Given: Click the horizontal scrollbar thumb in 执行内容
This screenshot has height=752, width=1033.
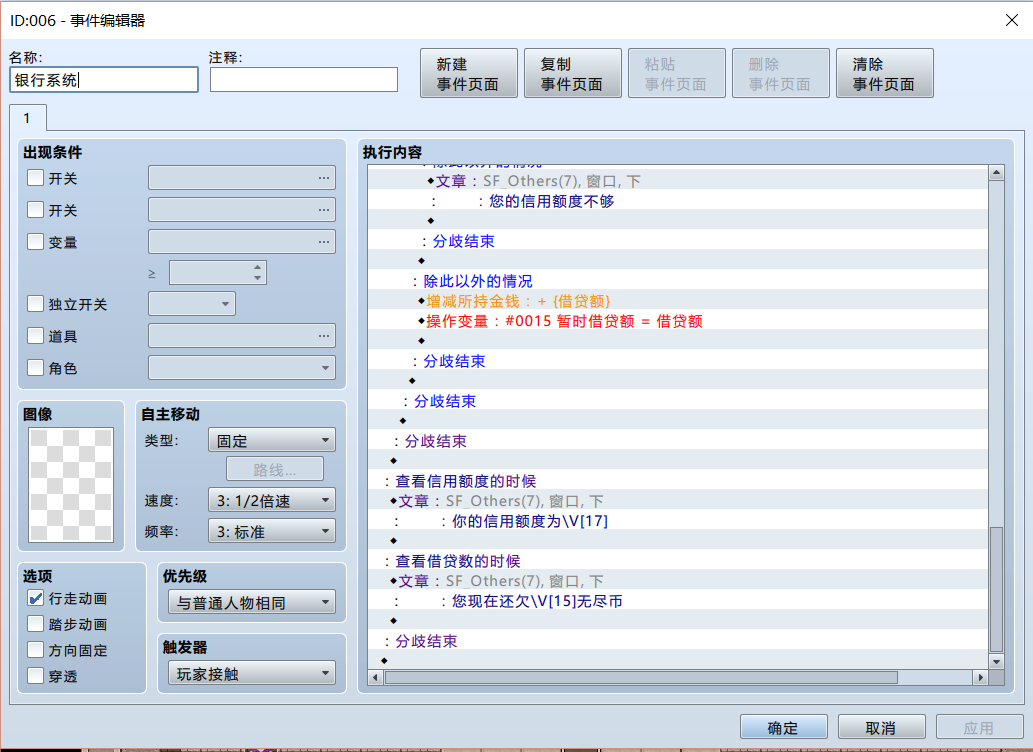Looking at the screenshot, I should (x=641, y=677).
